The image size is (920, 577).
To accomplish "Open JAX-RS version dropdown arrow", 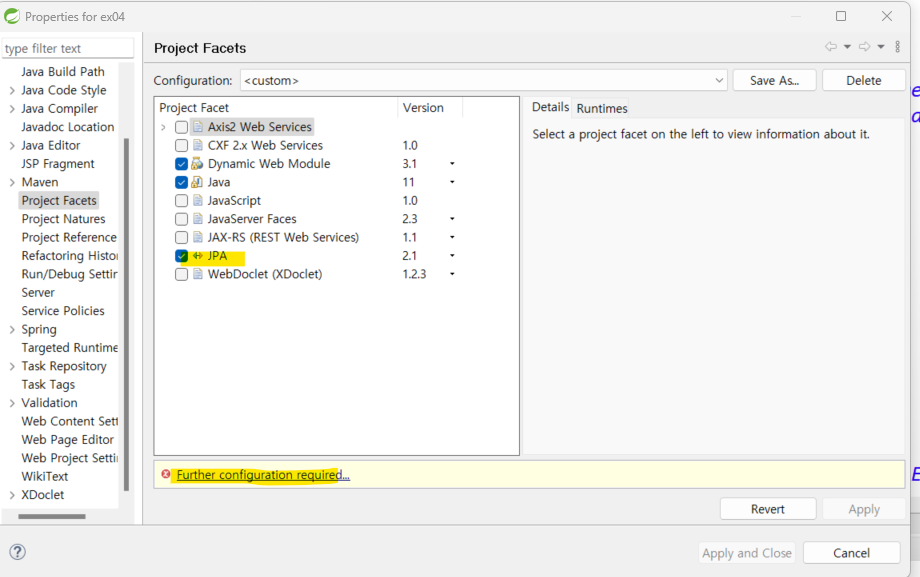I will pos(452,237).
